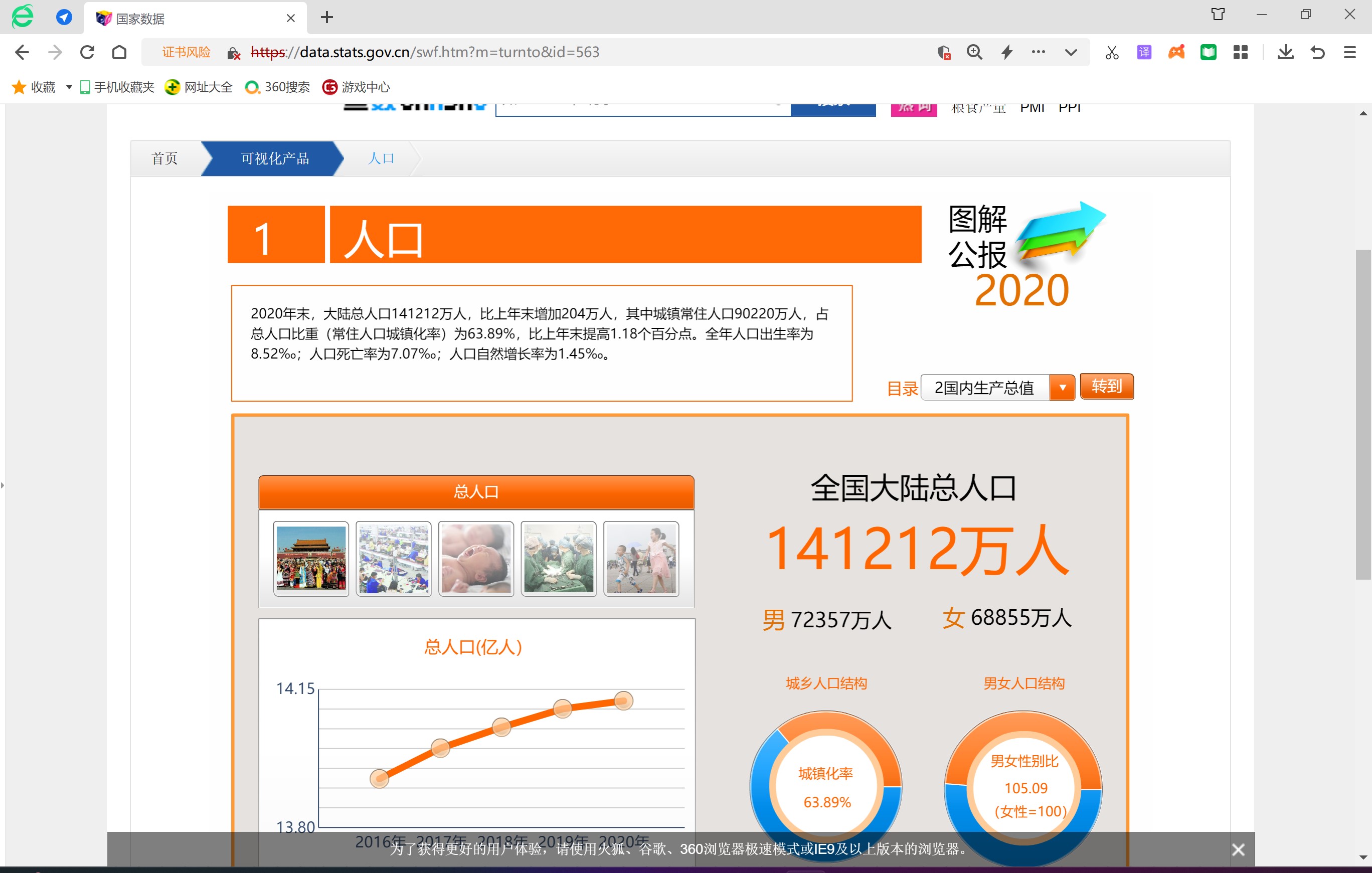This screenshot has height=873, width=1372.
Task: Click the home page icon
Action: click(x=119, y=53)
